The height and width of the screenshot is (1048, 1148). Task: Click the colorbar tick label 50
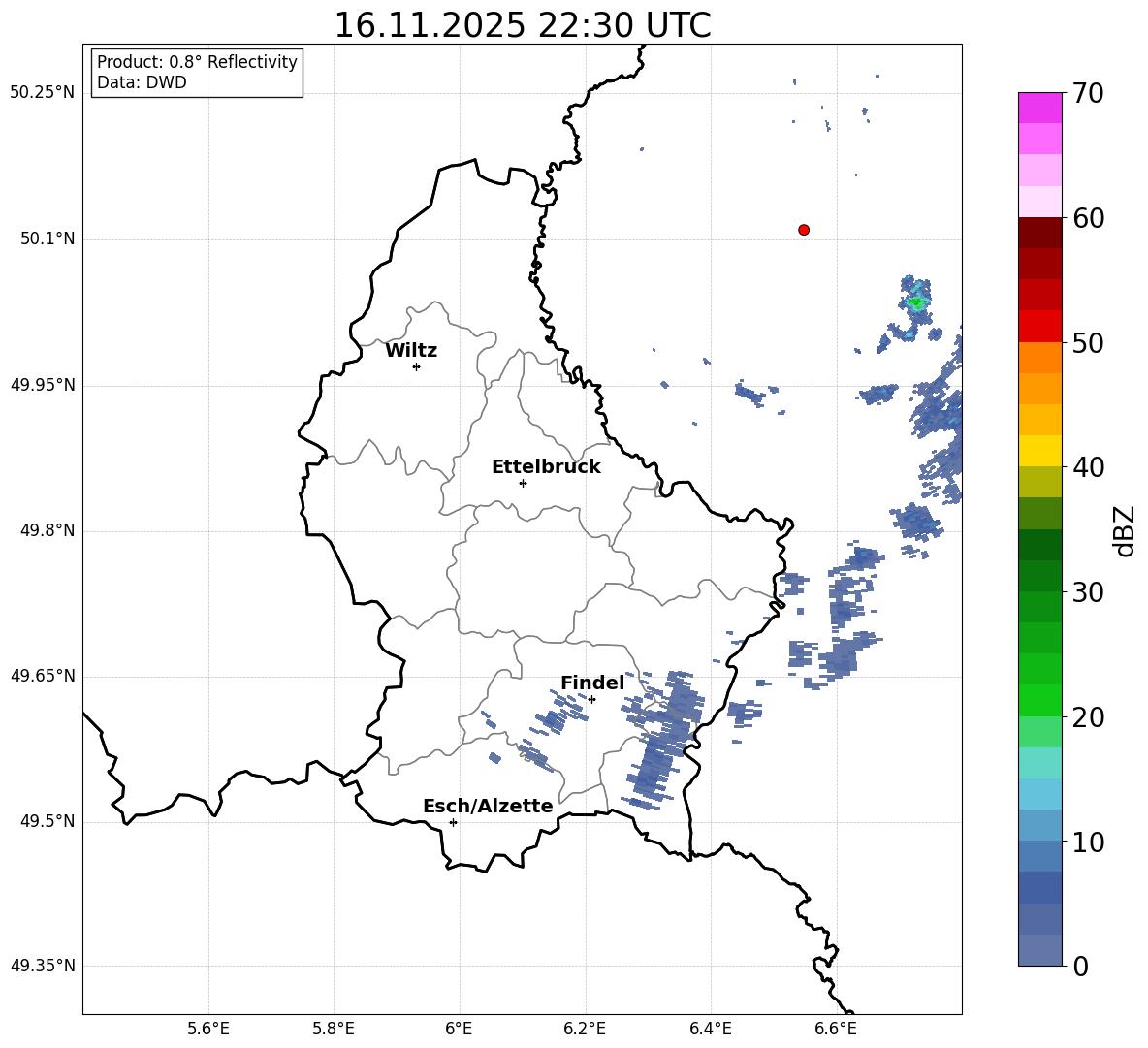point(1088,343)
